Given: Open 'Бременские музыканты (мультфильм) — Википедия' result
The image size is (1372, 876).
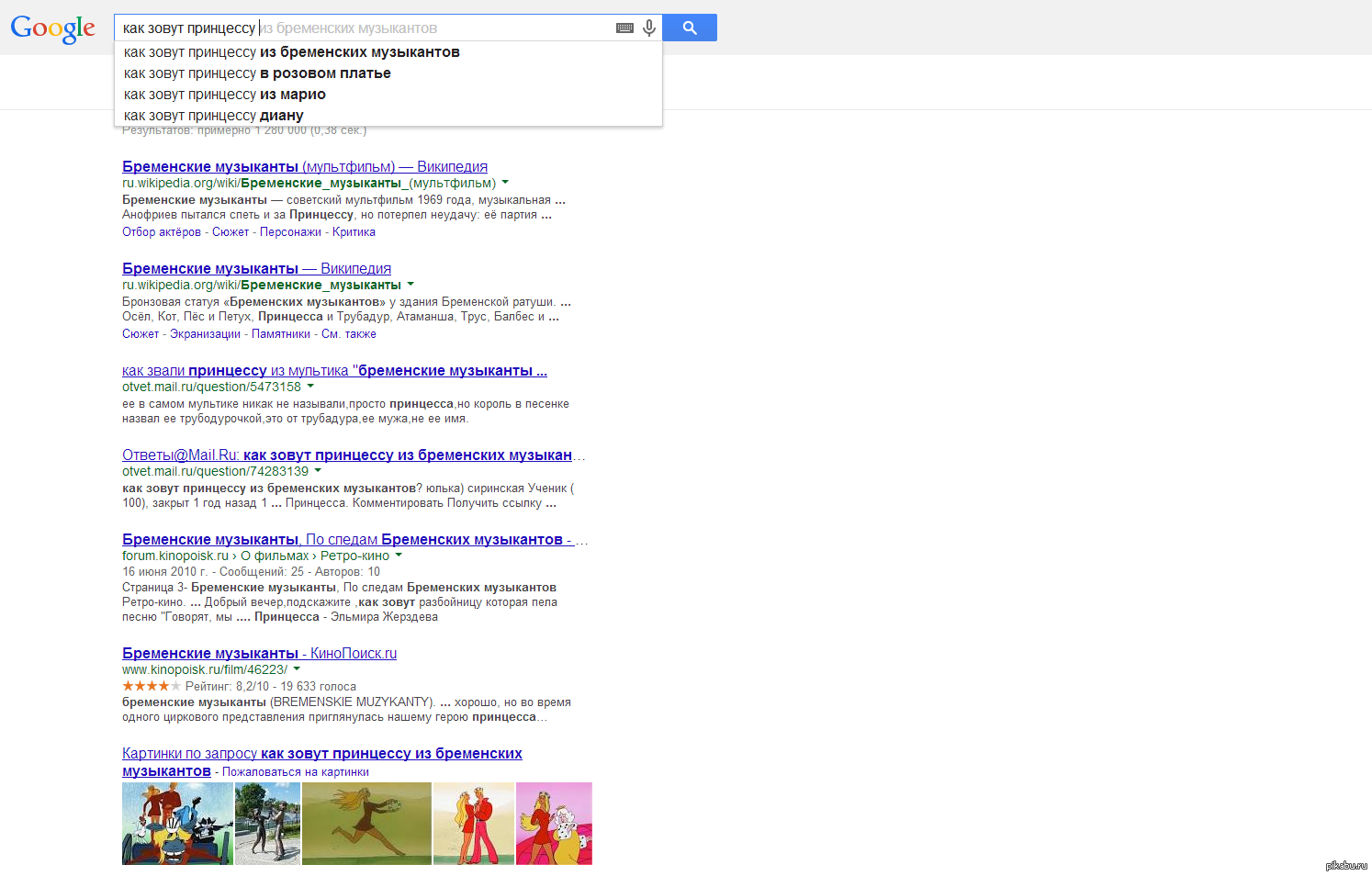Looking at the screenshot, I should 304,166.
